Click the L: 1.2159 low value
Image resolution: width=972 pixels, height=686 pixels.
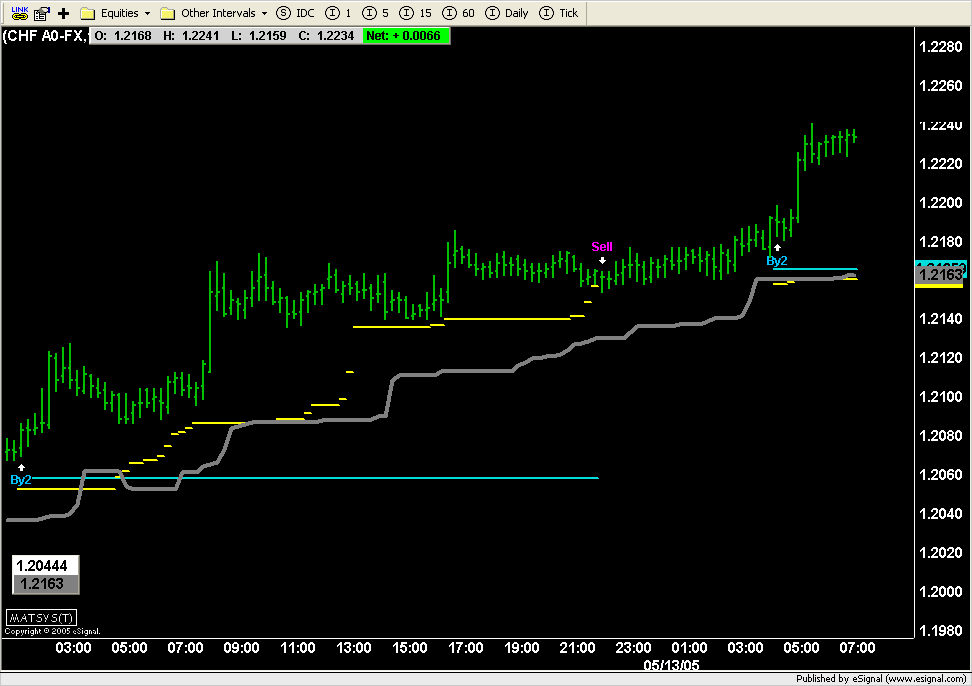click(258, 36)
